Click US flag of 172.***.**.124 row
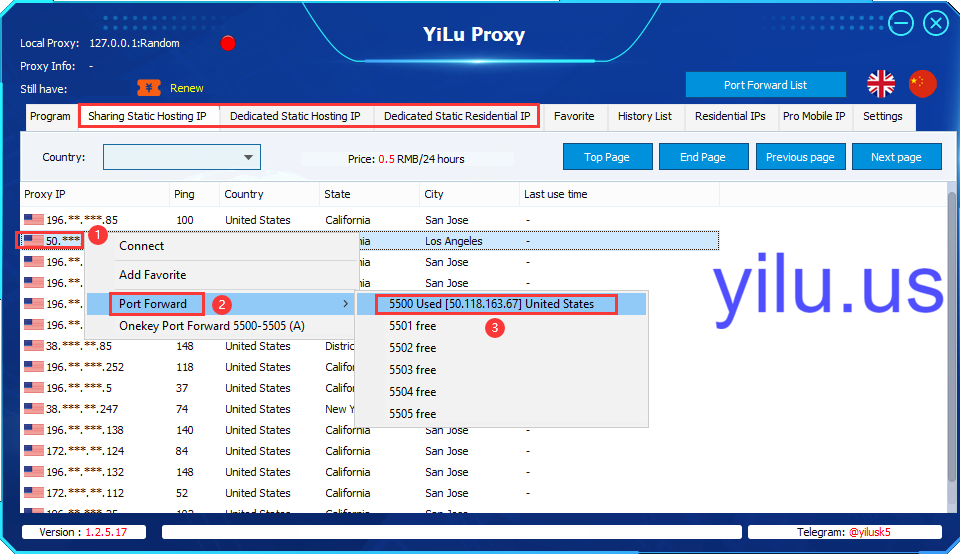This screenshot has height=554, width=960. point(34,450)
